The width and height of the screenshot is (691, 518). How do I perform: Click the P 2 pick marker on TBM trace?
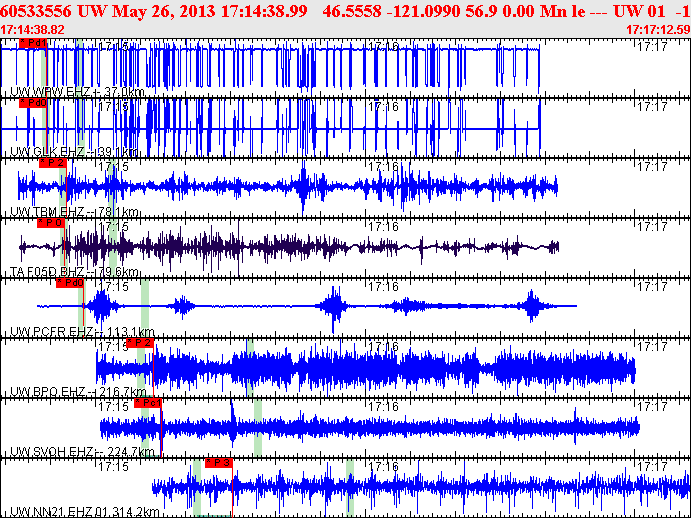click(52, 162)
